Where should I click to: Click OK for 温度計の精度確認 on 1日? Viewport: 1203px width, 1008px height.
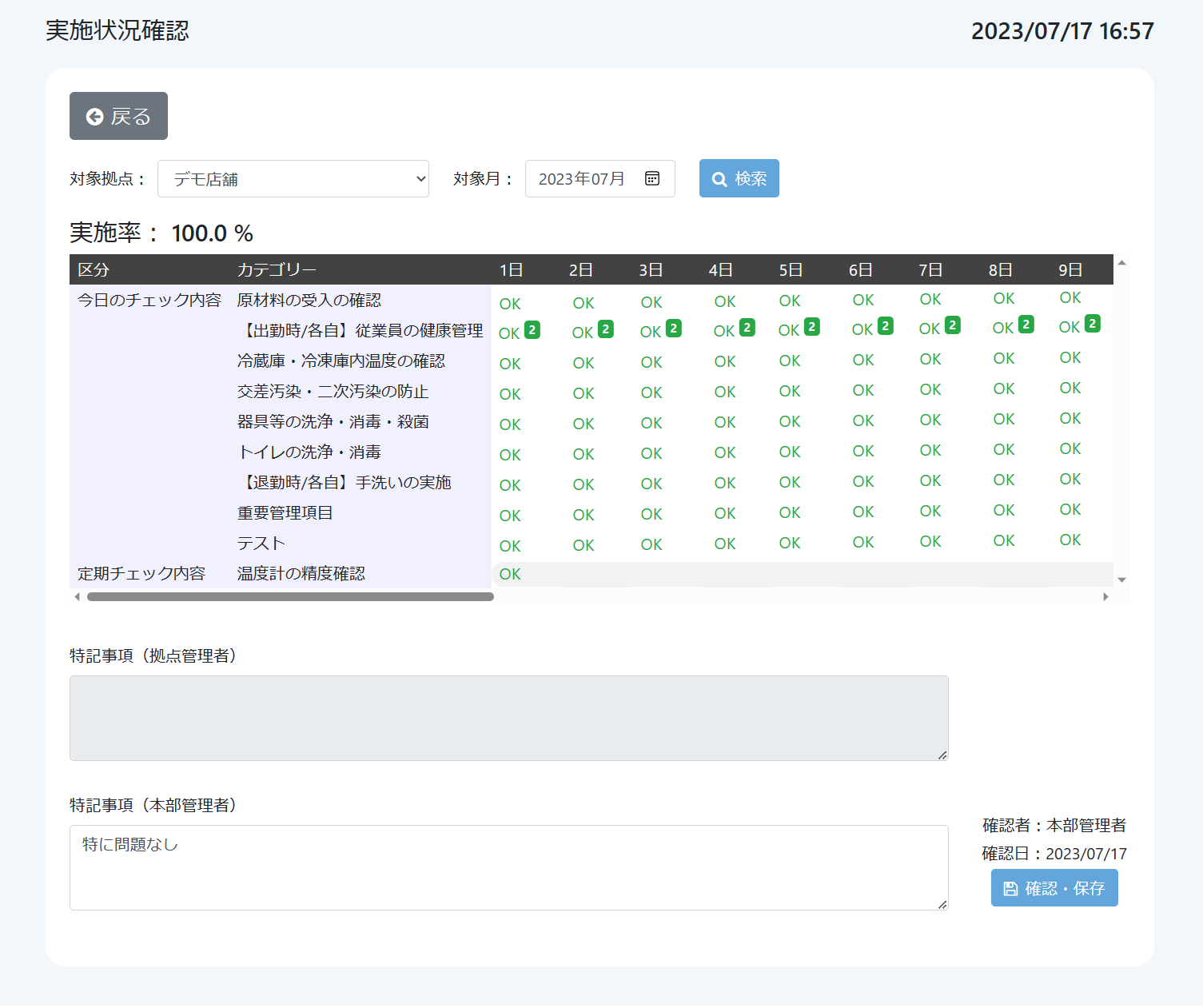tap(510, 574)
